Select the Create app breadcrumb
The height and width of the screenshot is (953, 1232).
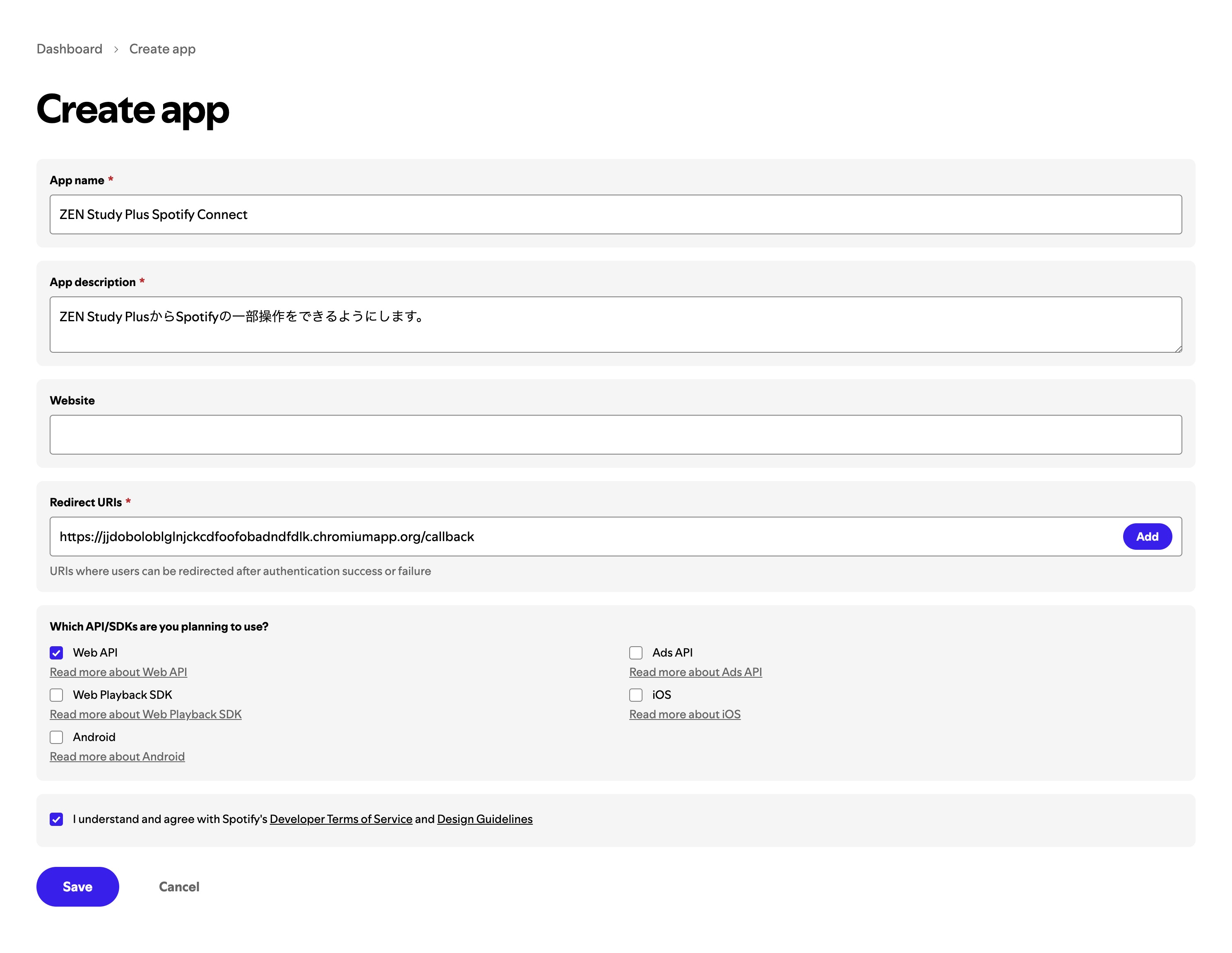click(162, 48)
